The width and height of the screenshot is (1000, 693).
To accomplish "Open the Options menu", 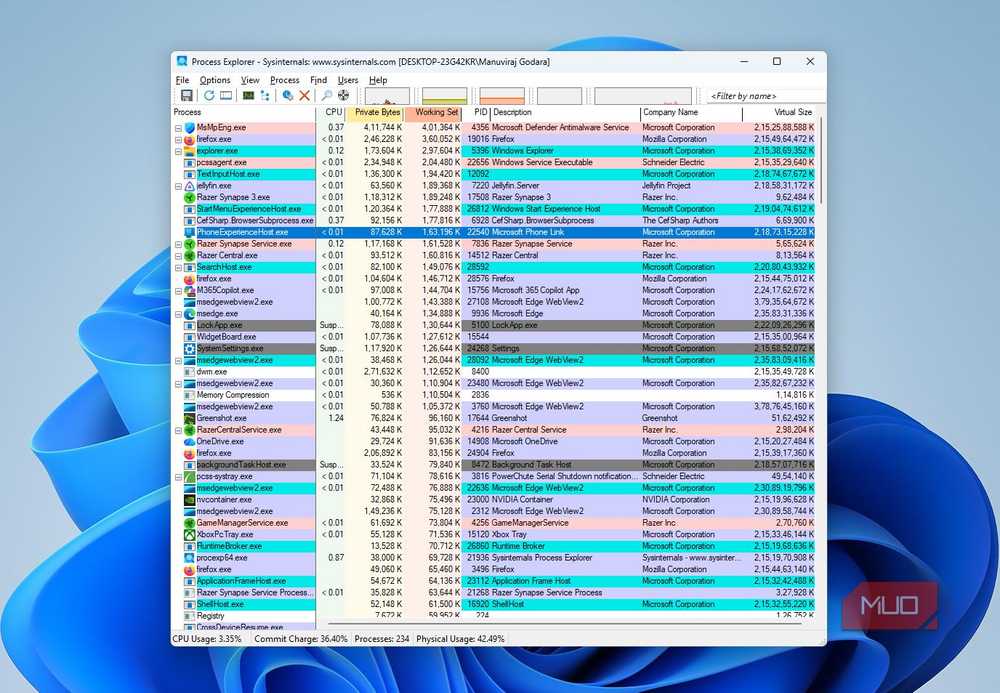I will click(x=215, y=80).
